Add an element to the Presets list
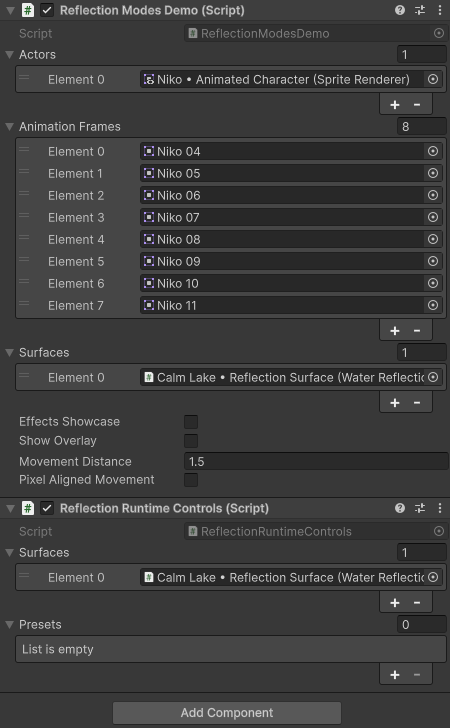The image size is (450, 728). tap(395, 674)
